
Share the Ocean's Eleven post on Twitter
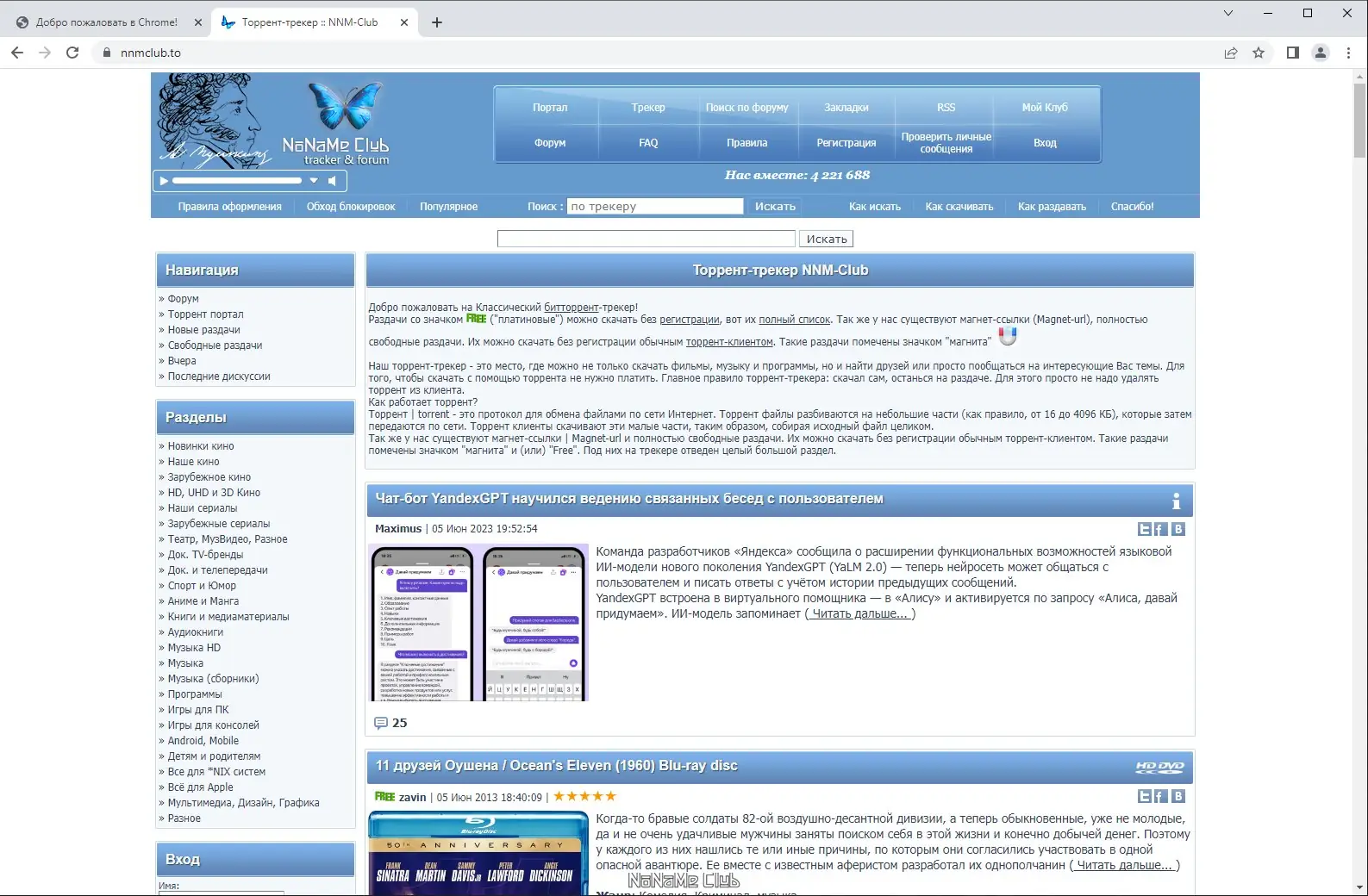pyautogui.click(x=1145, y=796)
